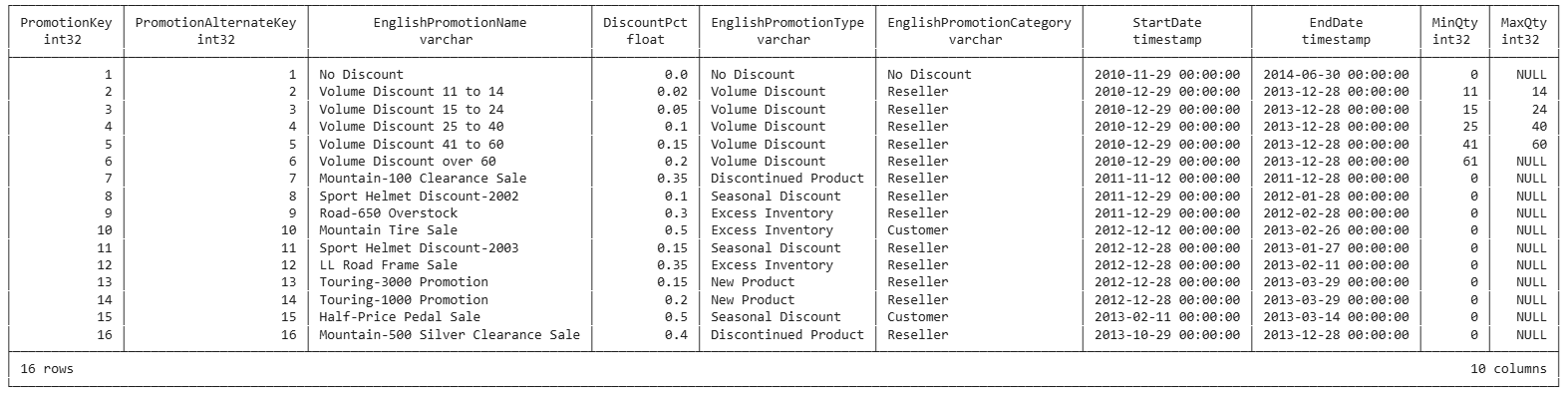1568x401 pixels.
Task: Select the Mountain-100 Clearance Sale cell
Action: pos(423,179)
